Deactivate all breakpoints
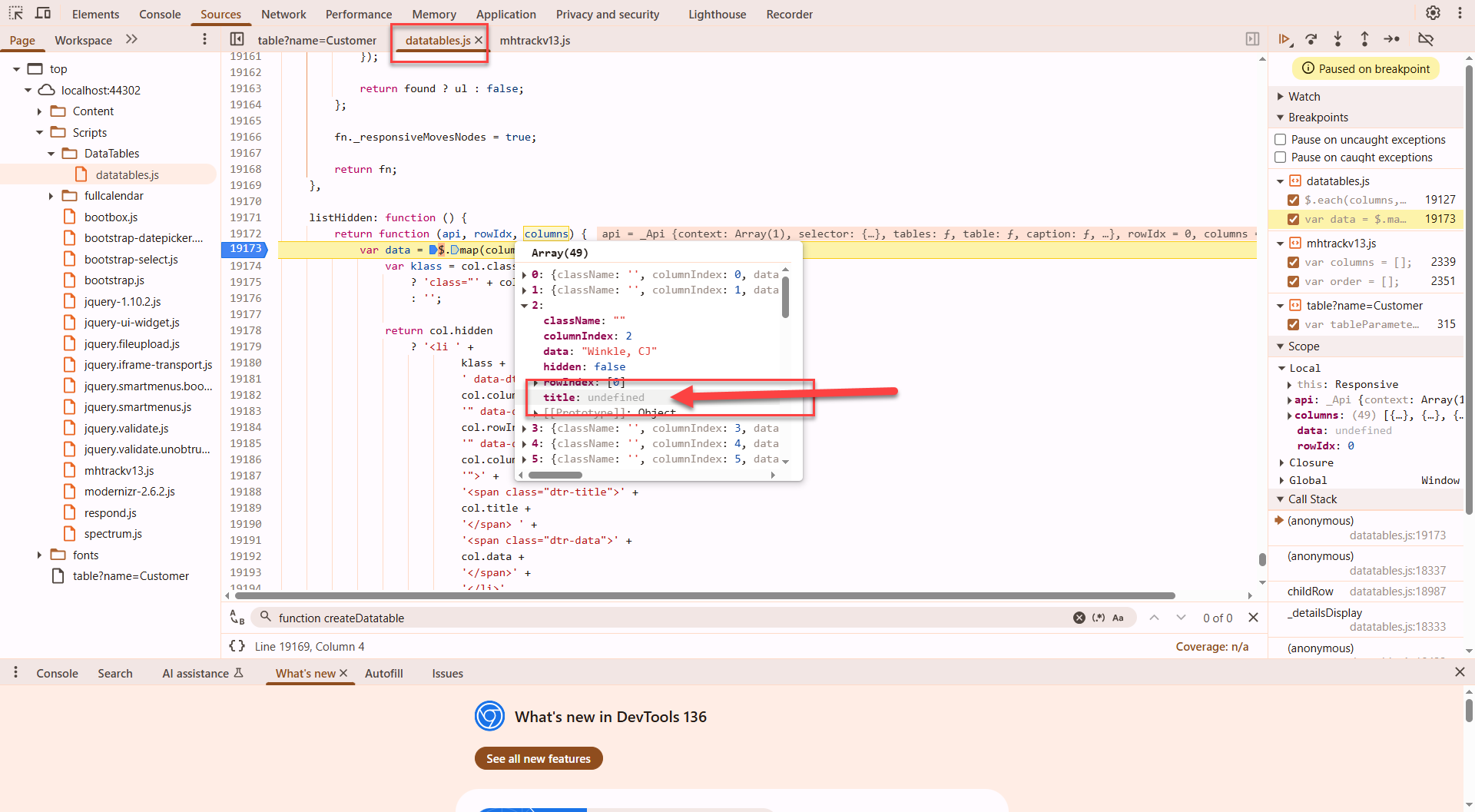Image resolution: width=1475 pixels, height=812 pixels. (1426, 39)
